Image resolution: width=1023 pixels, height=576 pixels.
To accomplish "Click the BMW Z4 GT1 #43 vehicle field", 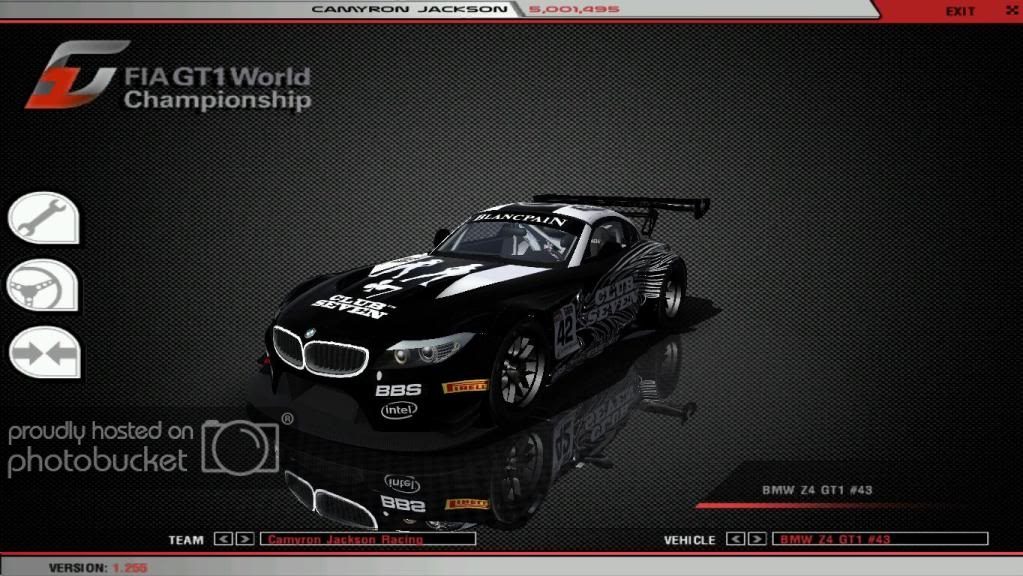I will point(880,539).
